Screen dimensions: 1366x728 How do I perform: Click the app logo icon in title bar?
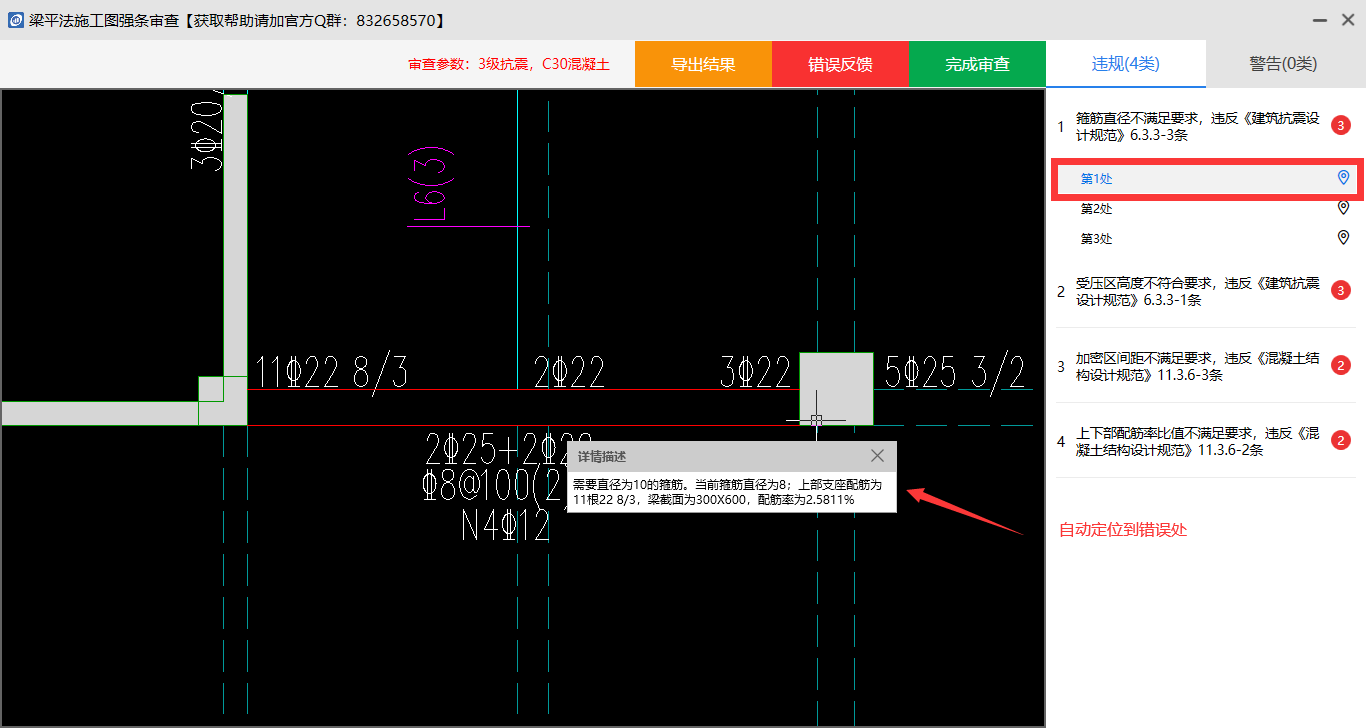[16, 20]
